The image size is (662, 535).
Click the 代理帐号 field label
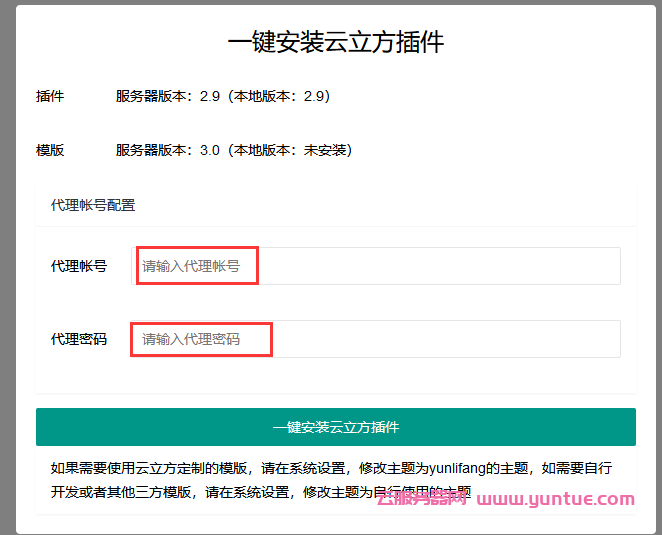79,266
